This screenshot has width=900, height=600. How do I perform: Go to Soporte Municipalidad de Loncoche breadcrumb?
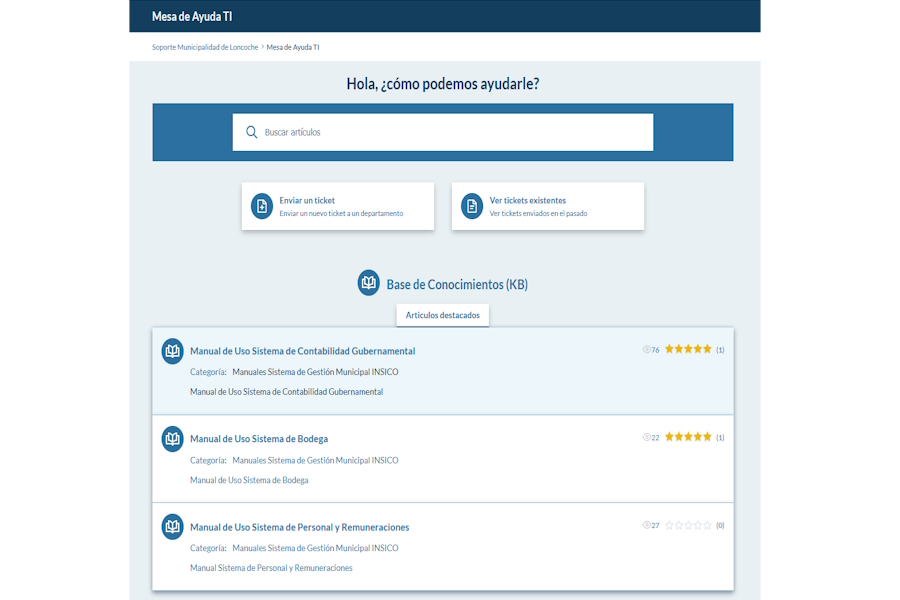pos(205,47)
